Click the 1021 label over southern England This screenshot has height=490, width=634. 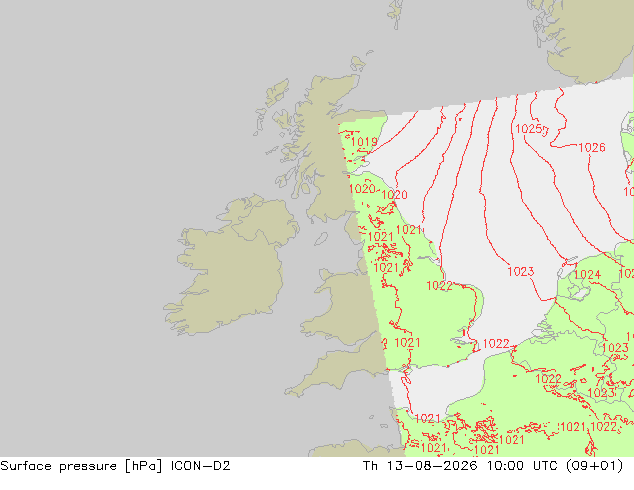pyautogui.click(x=407, y=343)
